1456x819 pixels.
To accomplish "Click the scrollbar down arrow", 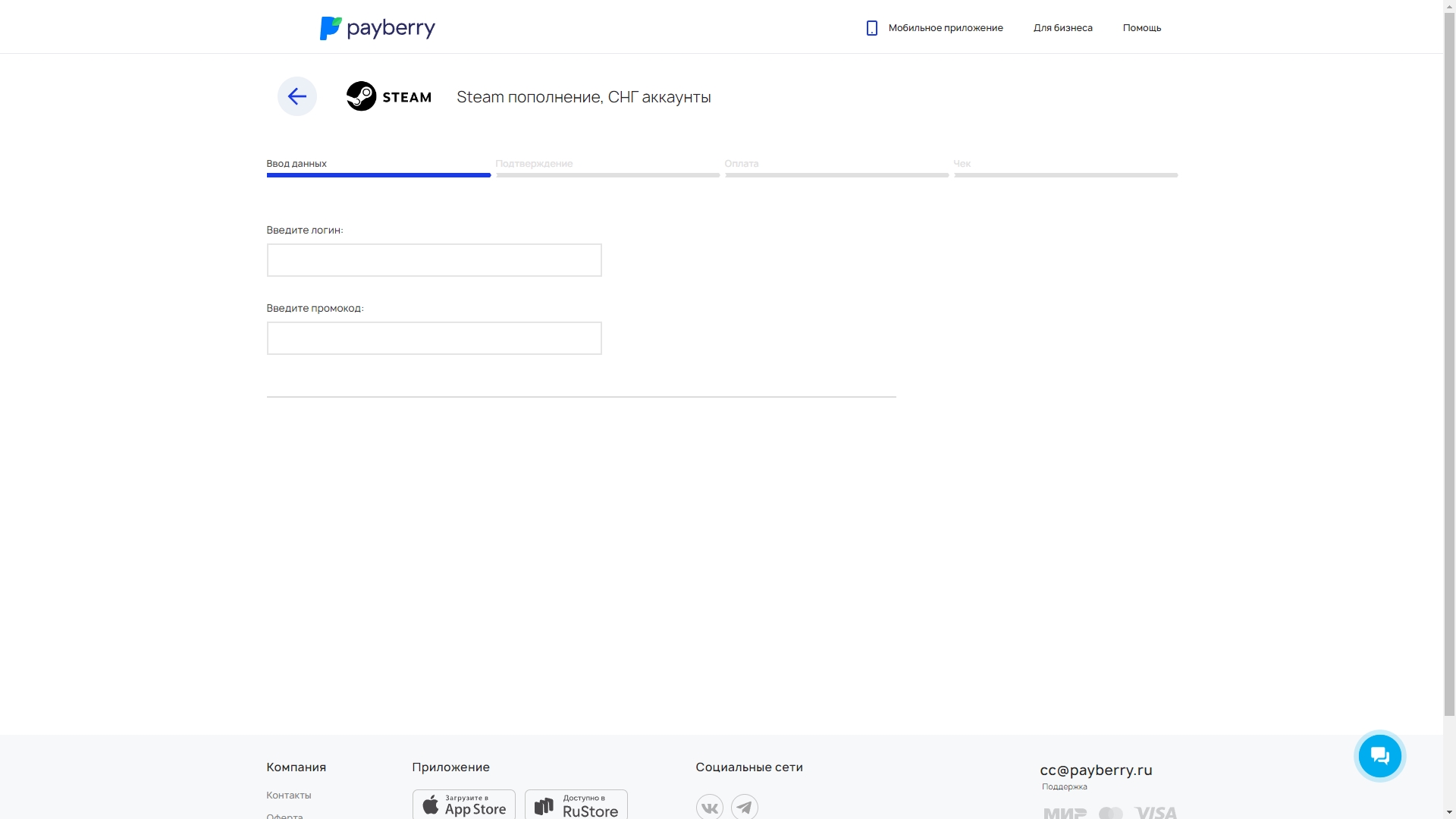I will click(1449, 812).
